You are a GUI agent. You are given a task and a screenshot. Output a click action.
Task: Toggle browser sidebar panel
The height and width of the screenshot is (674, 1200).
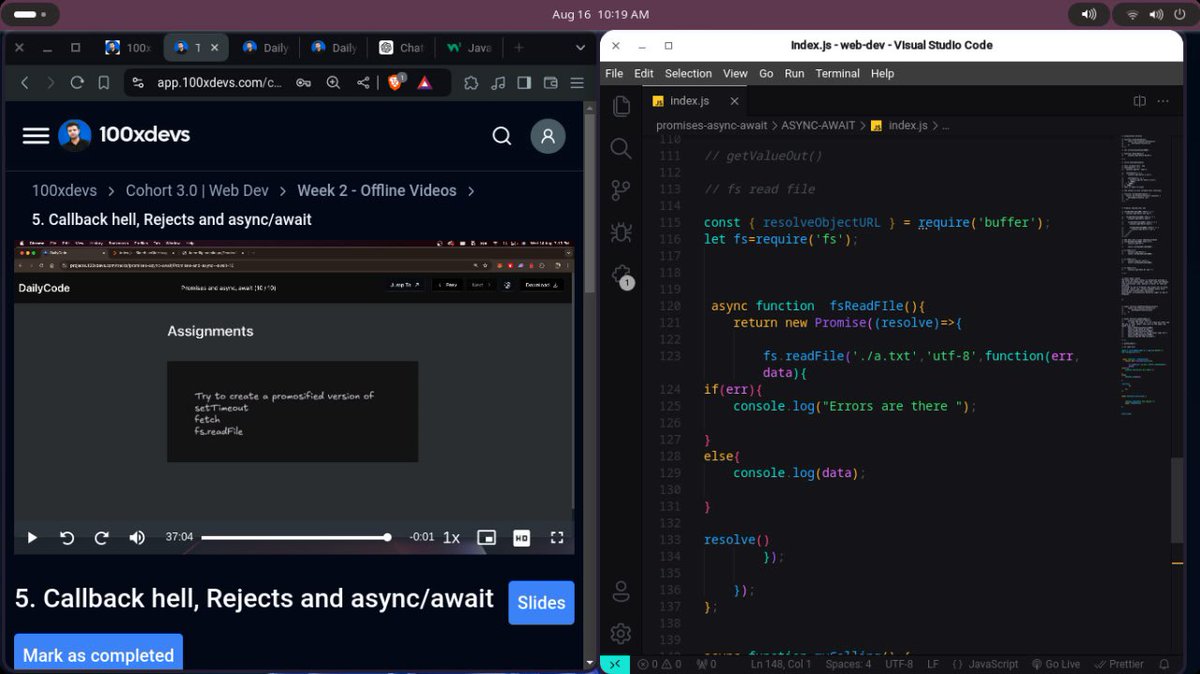pyautogui.click(x=524, y=83)
